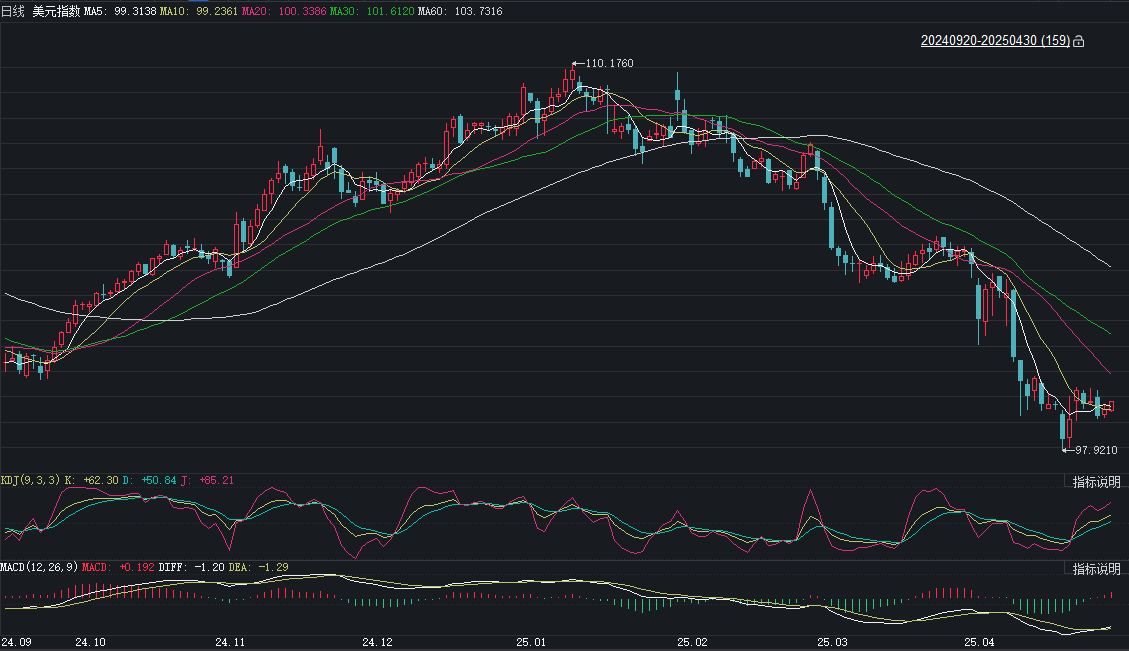Click the KDJ(9,3,3) indicator label
Viewport: 1129px width, 651px height.
coord(30,480)
